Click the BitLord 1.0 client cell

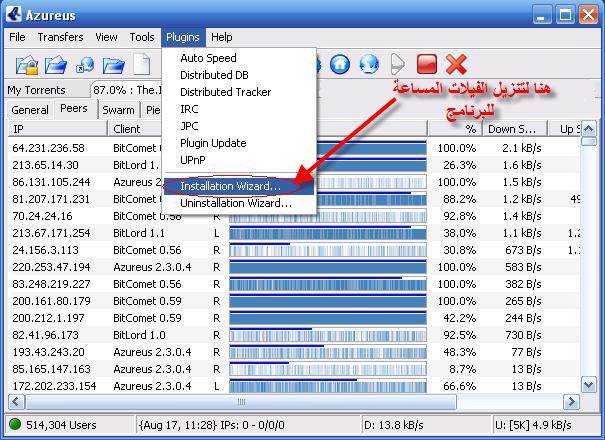(x=139, y=335)
